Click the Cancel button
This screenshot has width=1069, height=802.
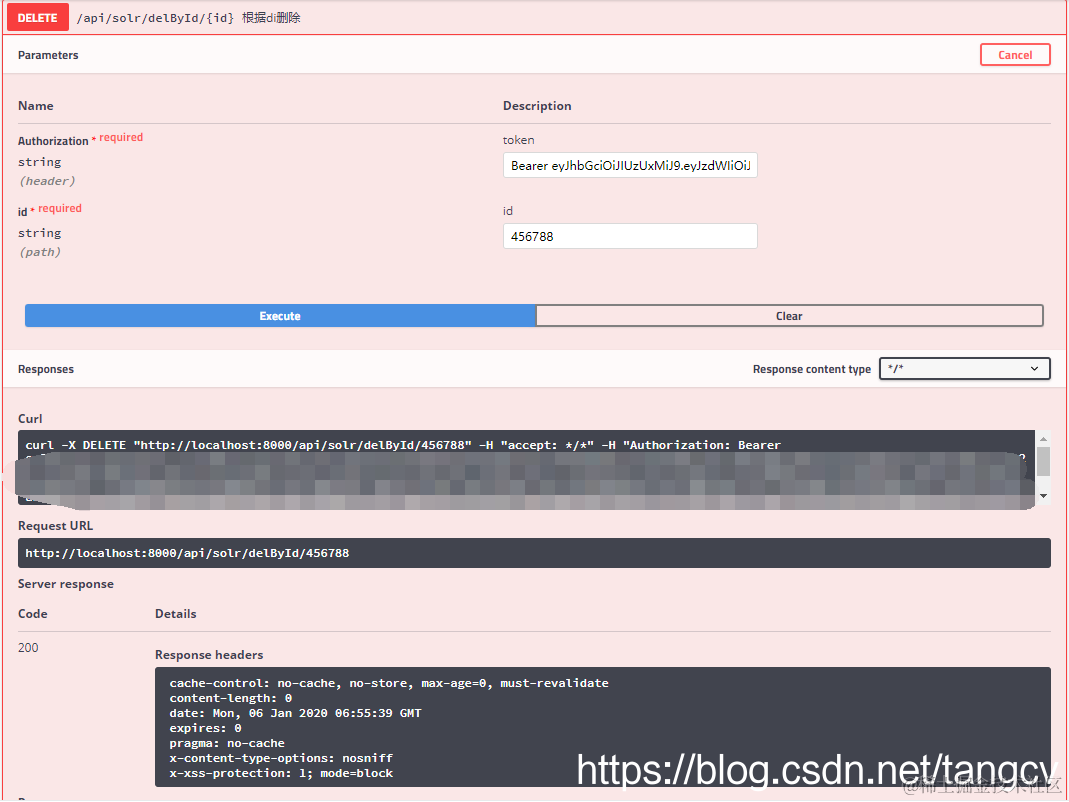coord(1014,55)
